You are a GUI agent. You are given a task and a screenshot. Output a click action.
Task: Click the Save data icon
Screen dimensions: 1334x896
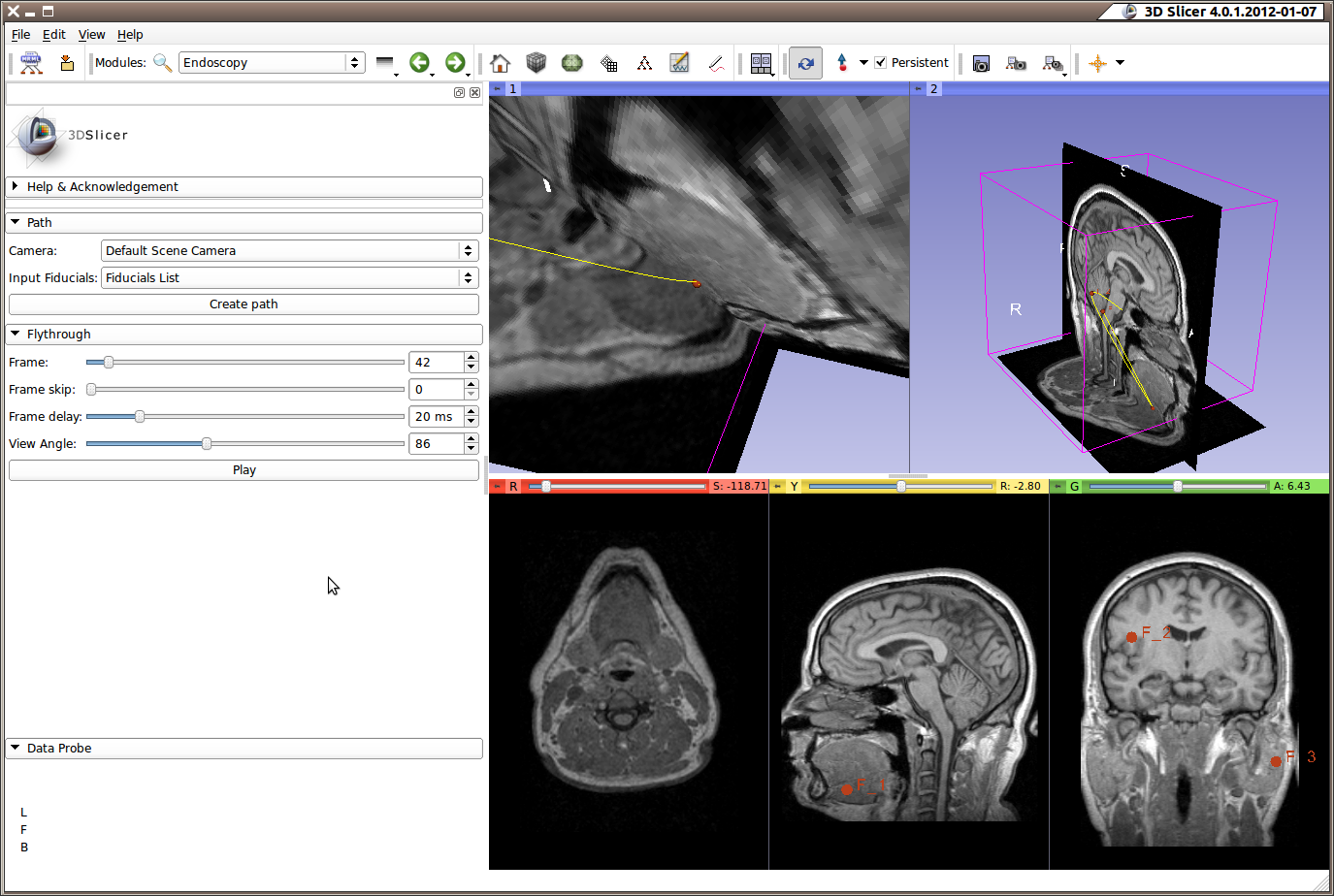(67, 63)
